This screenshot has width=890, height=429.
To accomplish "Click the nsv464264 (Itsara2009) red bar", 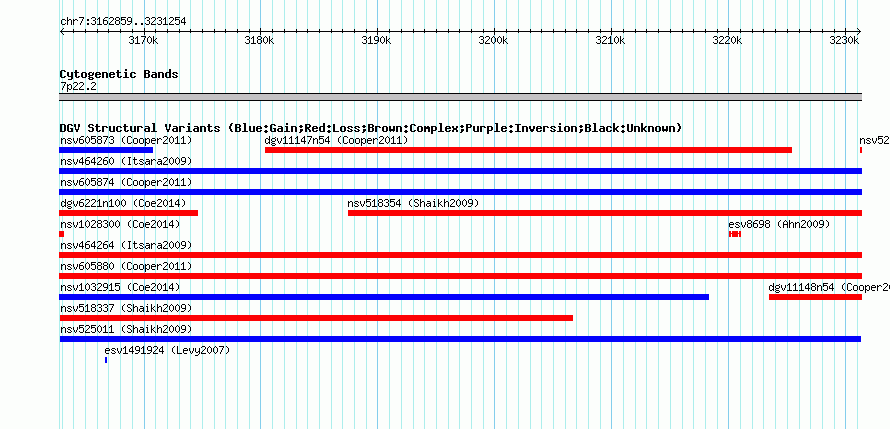I will [x=461, y=255].
